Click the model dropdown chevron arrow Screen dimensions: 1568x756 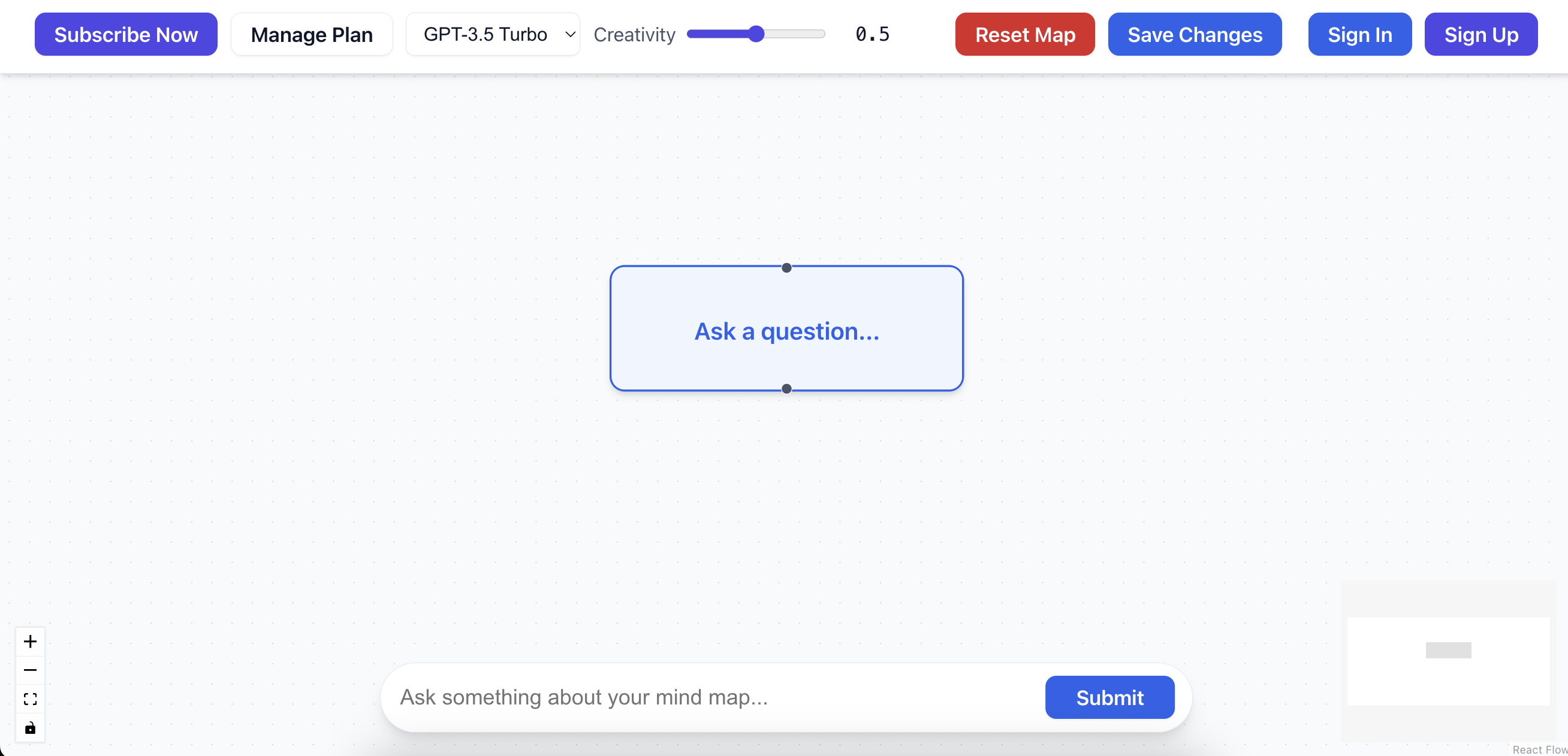tap(570, 35)
